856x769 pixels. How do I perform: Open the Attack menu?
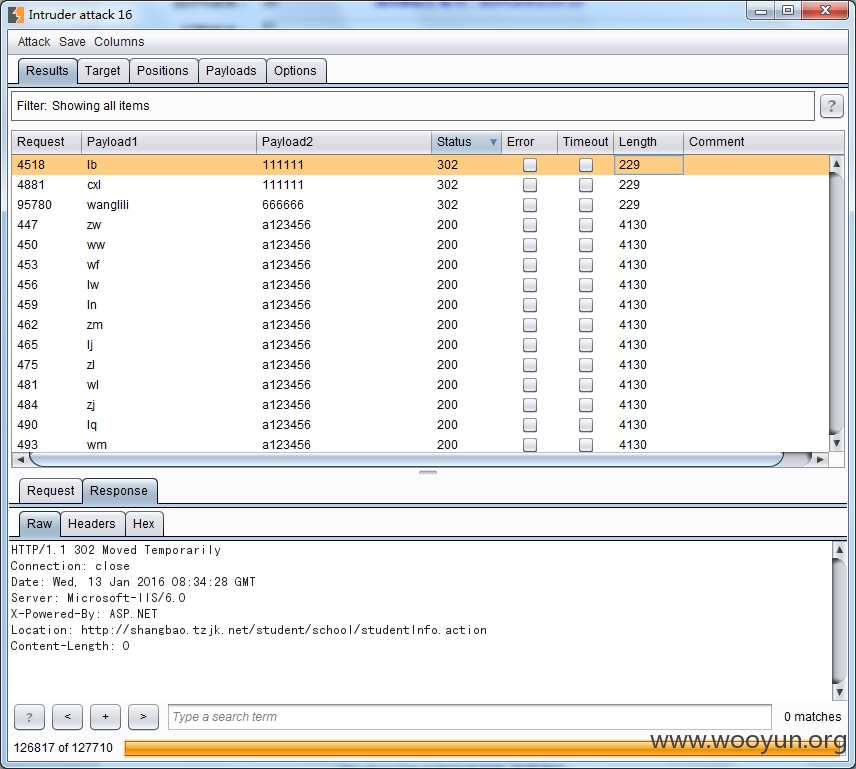click(x=34, y=42)
